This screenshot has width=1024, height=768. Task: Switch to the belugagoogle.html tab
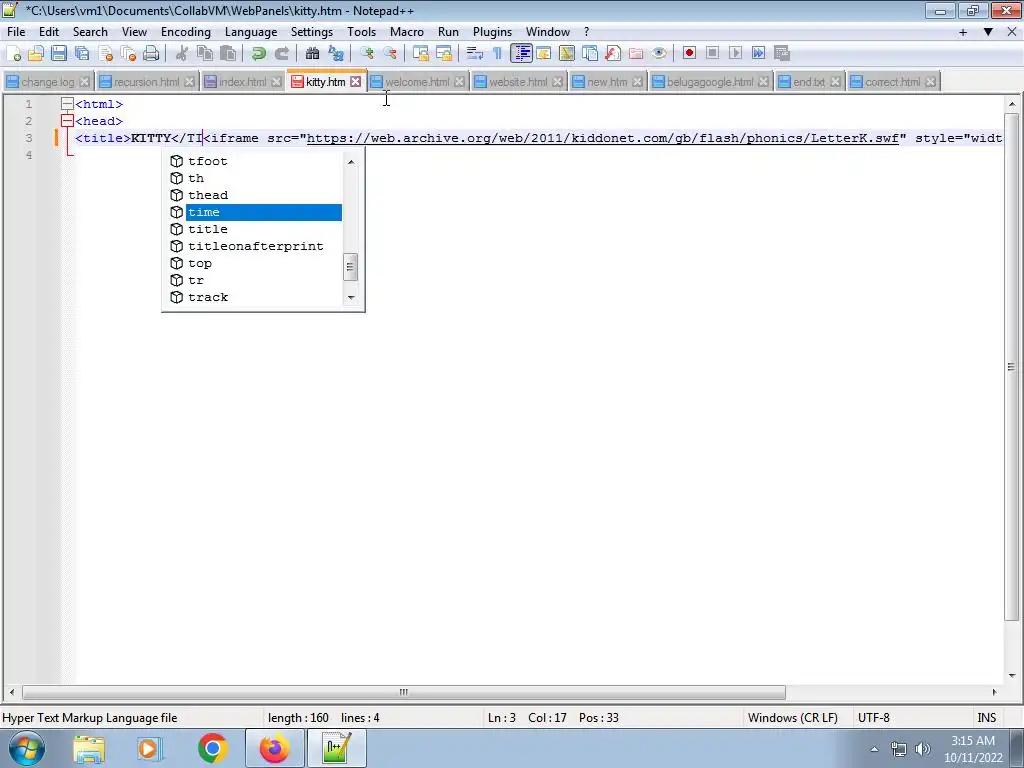point(710,82)
